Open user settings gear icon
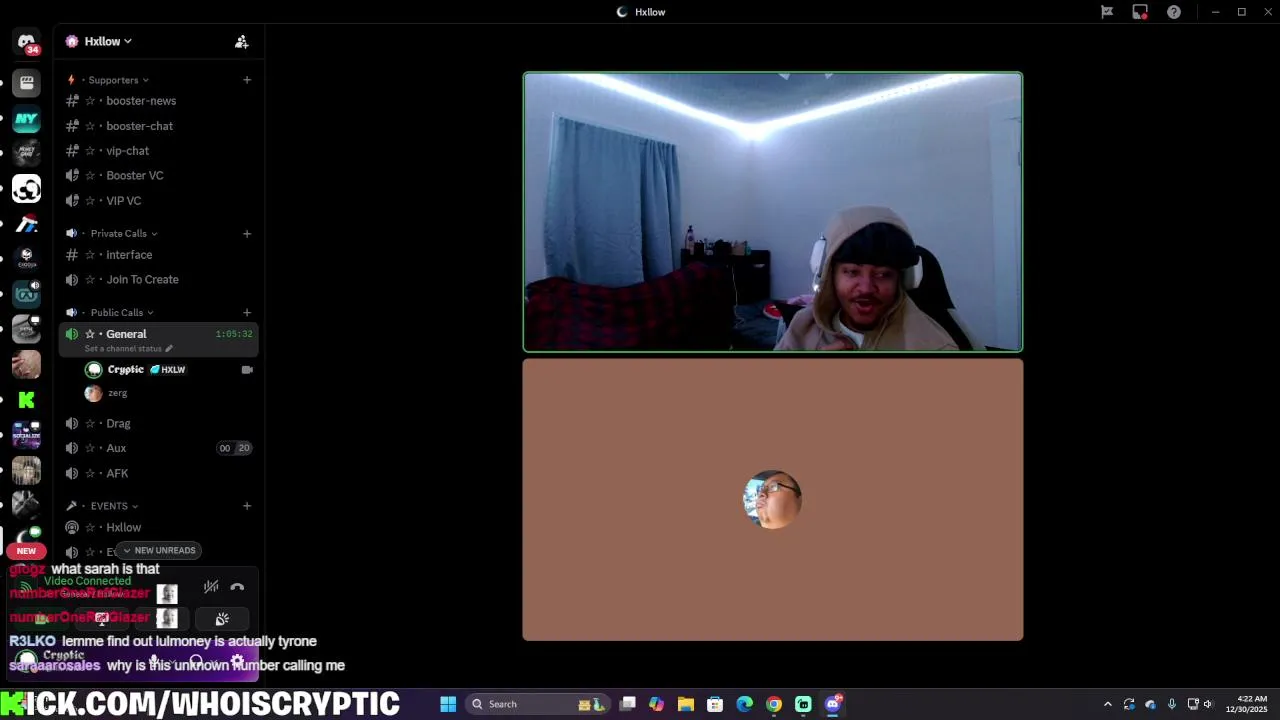The height and width of the screenshot is (720, 1280). point(237,661)
